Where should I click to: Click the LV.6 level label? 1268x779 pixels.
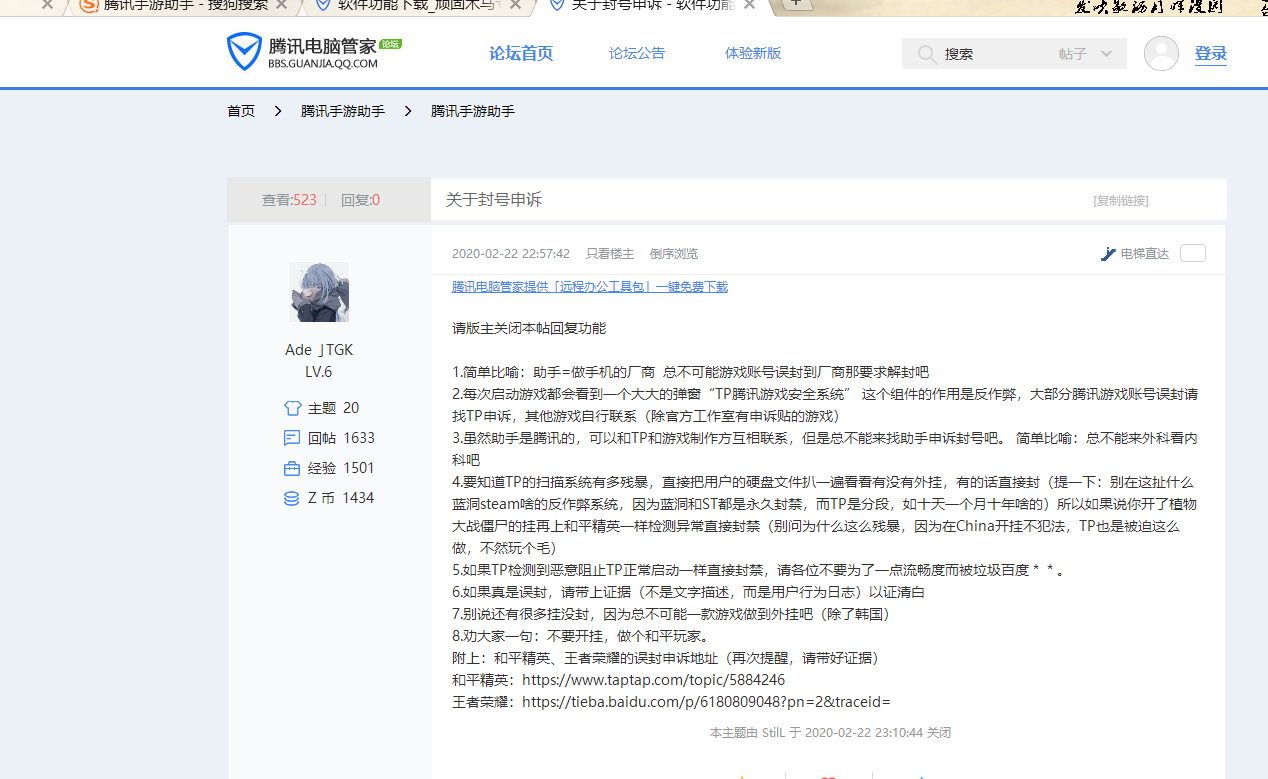click(x=319, y=372)
